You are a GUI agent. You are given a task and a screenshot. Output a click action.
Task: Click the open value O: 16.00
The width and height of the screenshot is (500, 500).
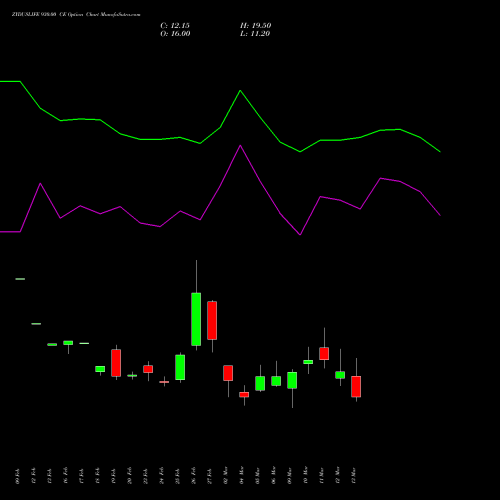coord(175,34)
